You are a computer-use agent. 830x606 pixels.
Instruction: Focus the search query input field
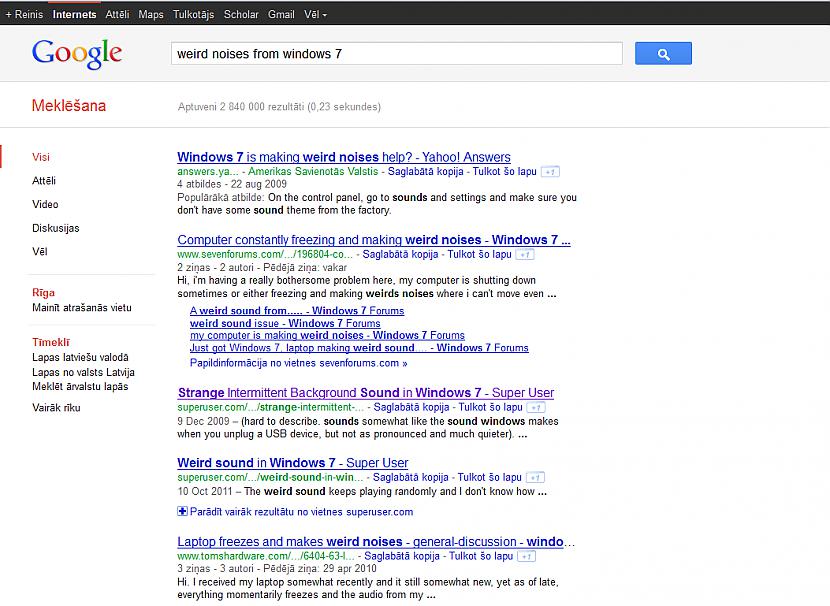click(396, 53)
